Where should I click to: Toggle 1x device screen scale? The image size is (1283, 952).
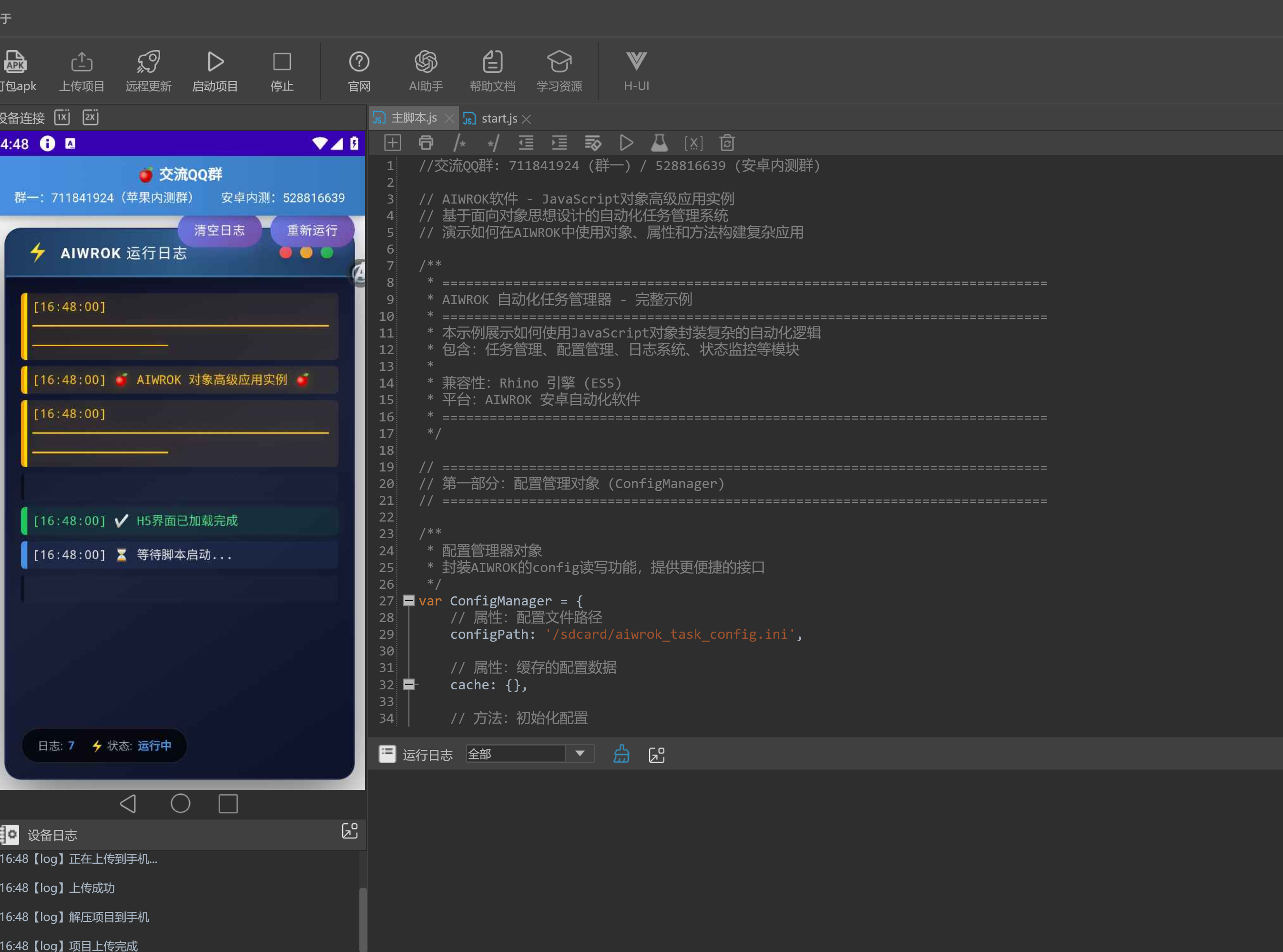click(x=62, y=118)
